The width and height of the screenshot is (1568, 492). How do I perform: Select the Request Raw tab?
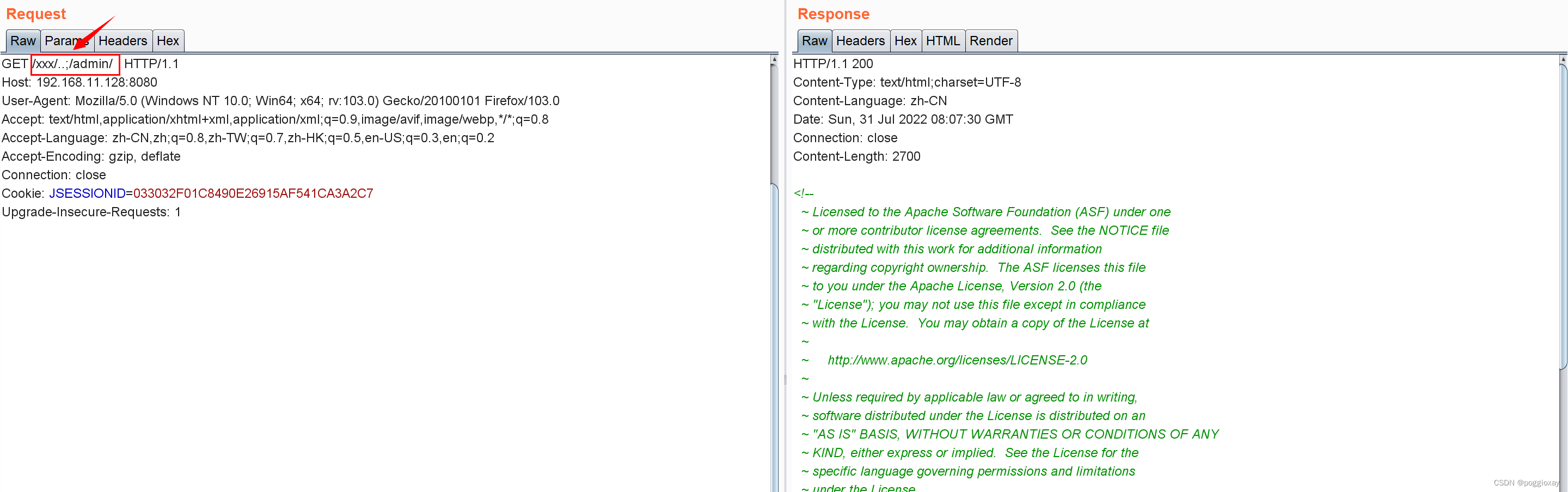click(23, 41)
